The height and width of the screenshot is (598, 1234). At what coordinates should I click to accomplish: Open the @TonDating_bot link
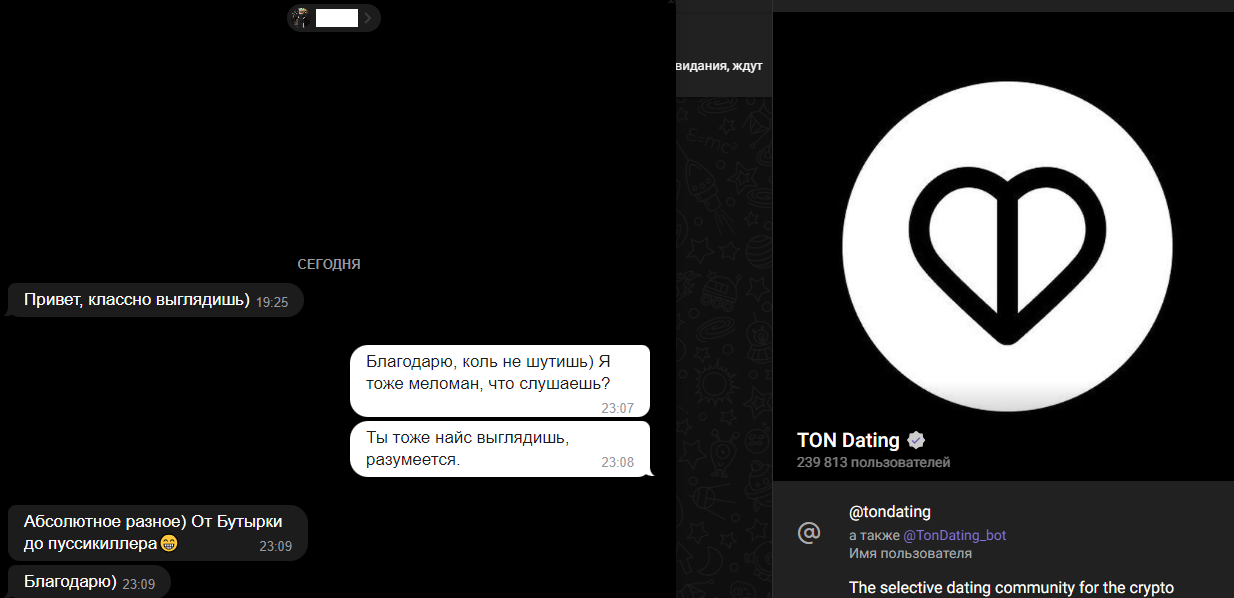click(x=954, y=535)
